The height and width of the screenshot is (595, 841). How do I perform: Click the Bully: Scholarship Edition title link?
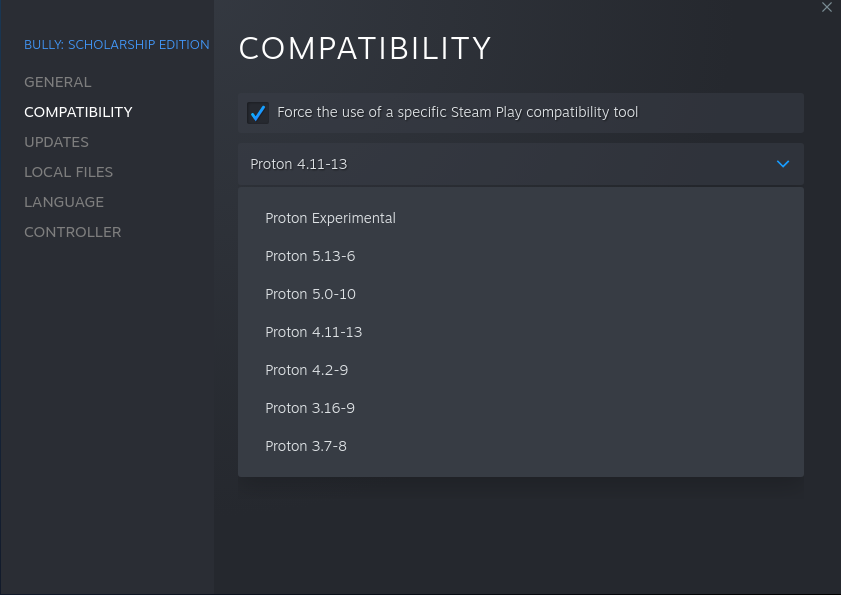[116, 45]
